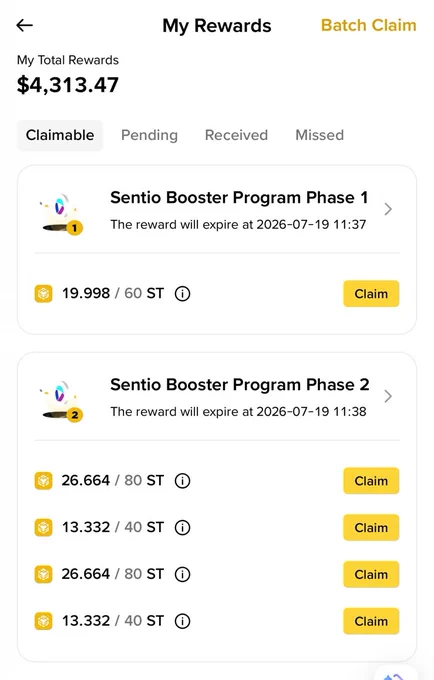This screenshot has width=434, height=680.
Task: Open info icon for first 26.664 / 80 ST
Action: [182, 481]
